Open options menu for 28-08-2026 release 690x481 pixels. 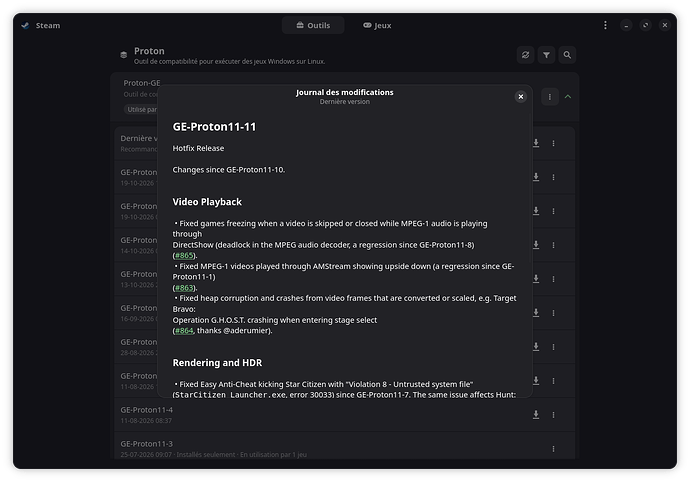click(553, 347)
